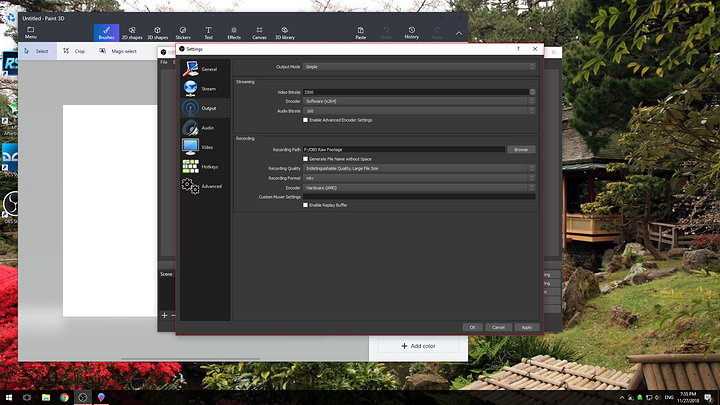The height and width of the screenshot is (405, 720).
Task: Expand the Output Mode dropdown
Action: (x=419, y=66)
